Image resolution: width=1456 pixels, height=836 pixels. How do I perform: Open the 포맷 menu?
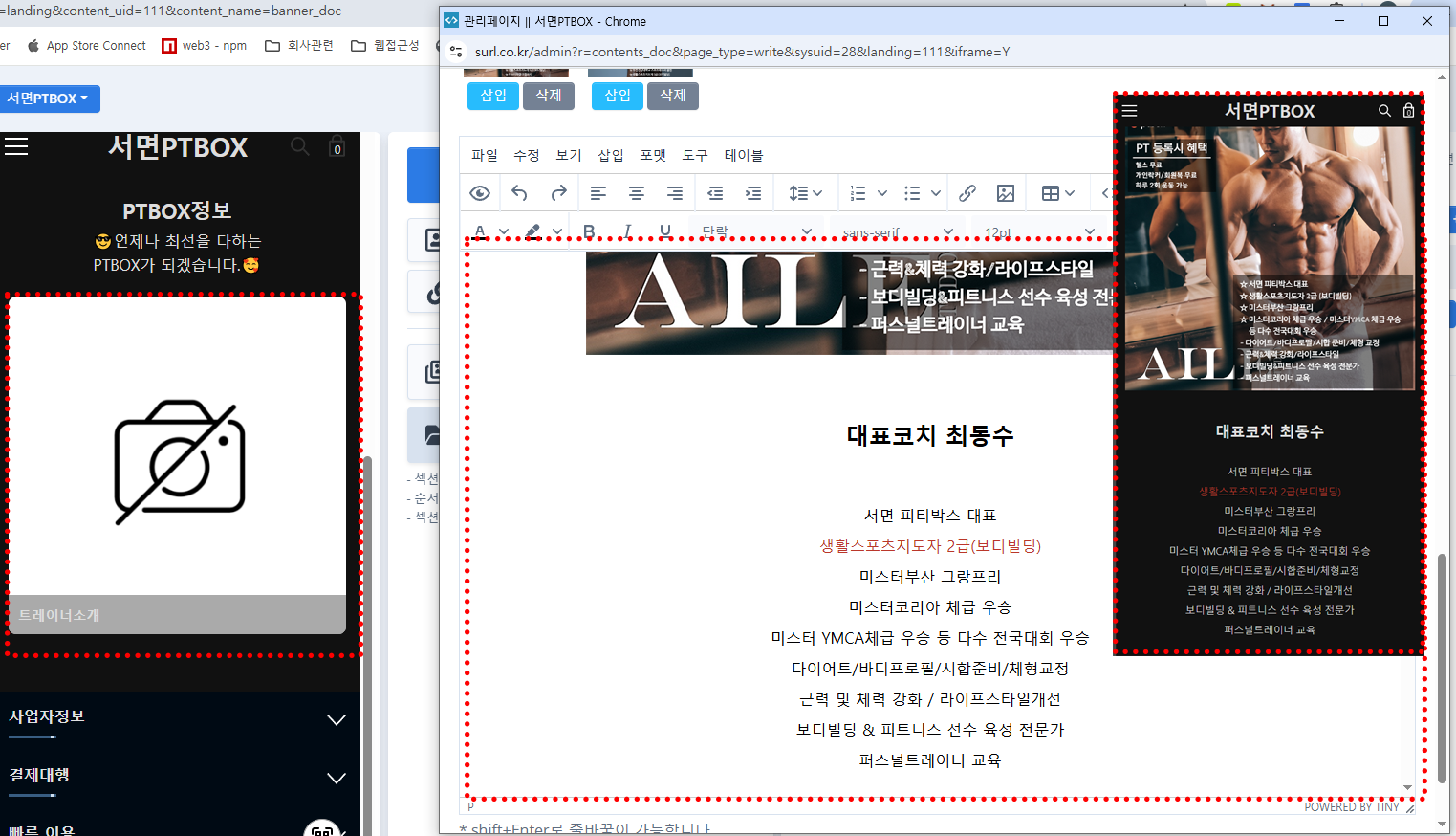(x=653, y=155)
